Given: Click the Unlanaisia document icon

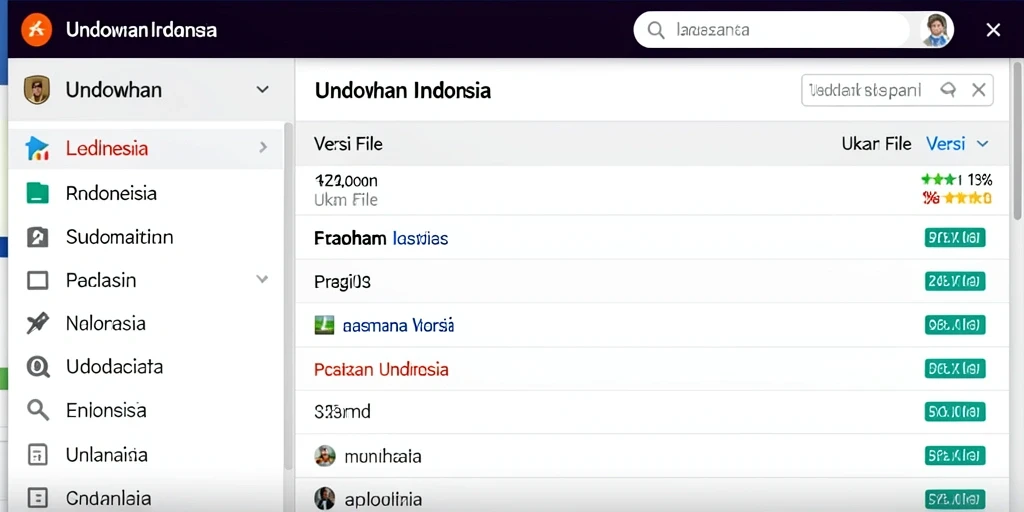Looking at the screenshot, I should tap(37, 455).
